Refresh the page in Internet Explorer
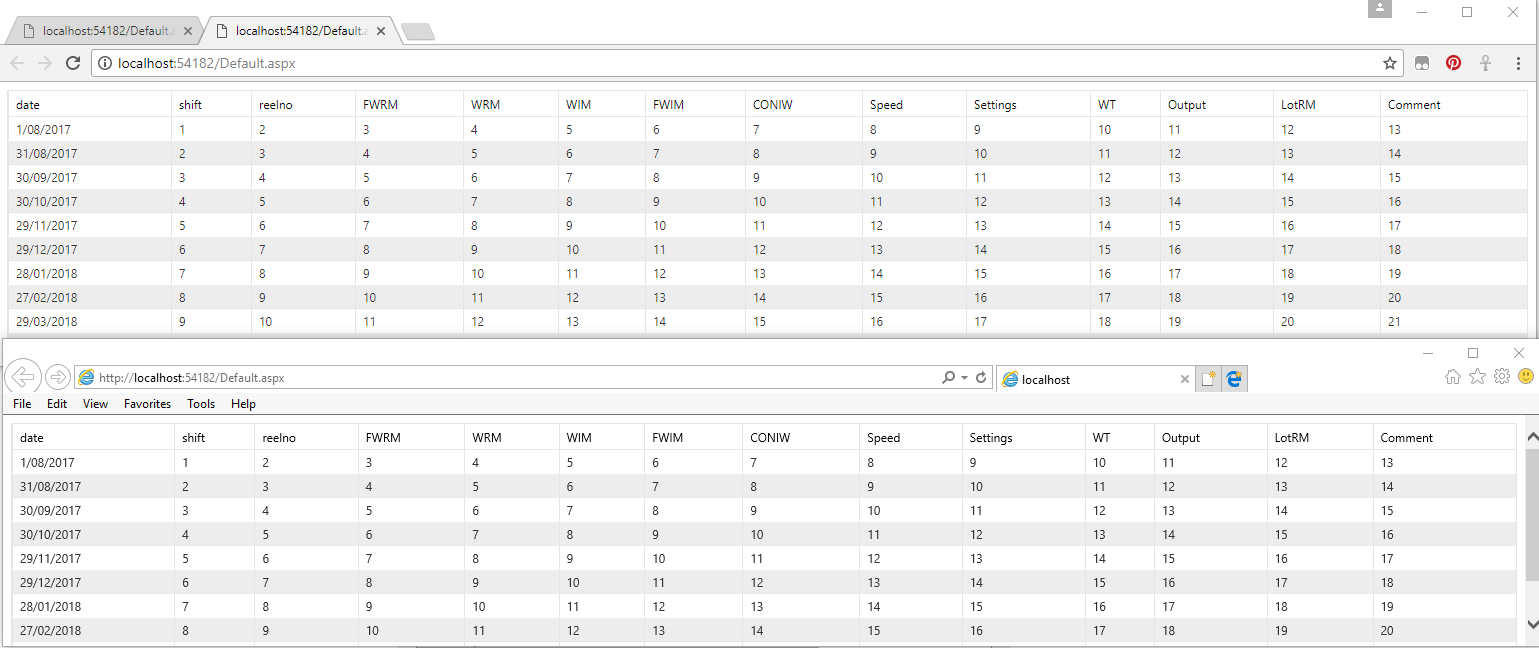 [x=981, y=378]
